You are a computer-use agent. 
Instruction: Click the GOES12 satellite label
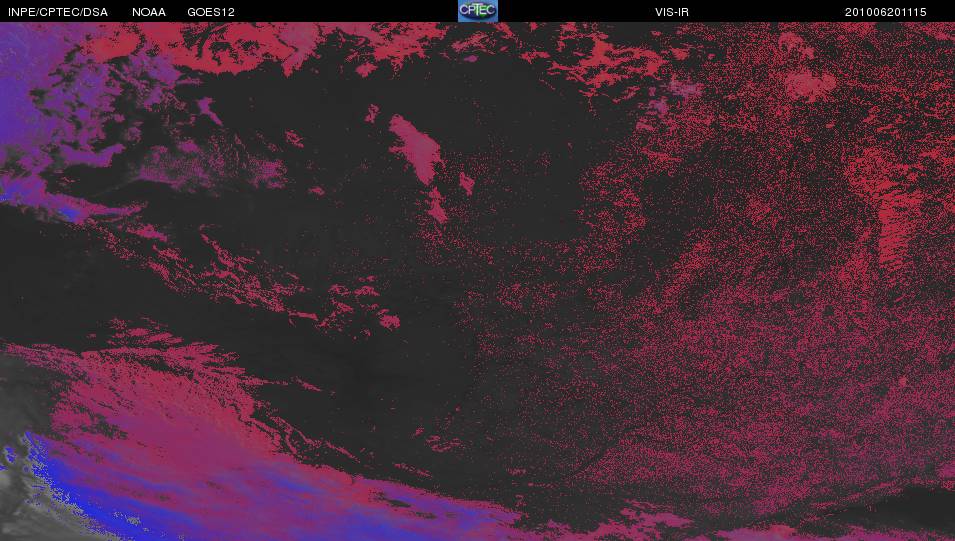tap(211, 12)
